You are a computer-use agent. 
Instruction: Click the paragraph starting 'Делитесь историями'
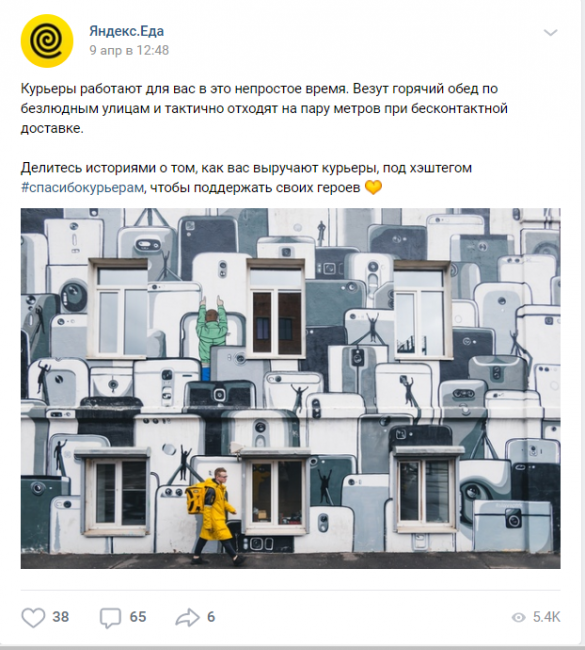(x=246, y=177)
